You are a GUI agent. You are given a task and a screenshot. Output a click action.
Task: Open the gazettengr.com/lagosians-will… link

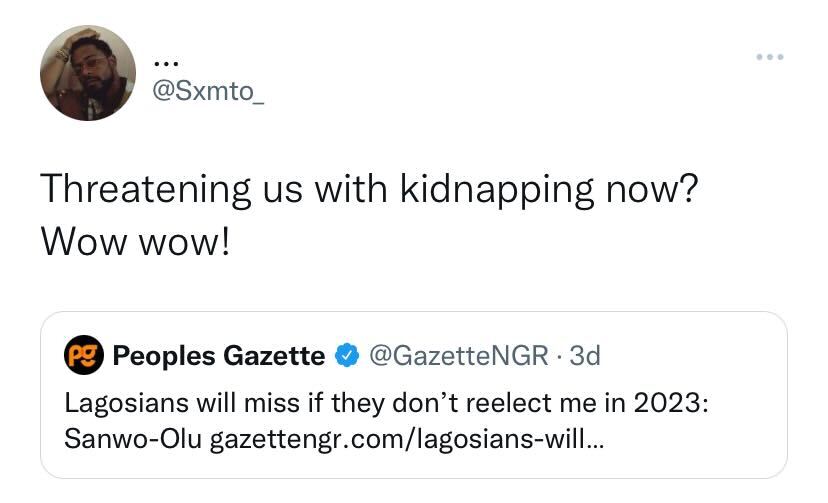(407, 441)
